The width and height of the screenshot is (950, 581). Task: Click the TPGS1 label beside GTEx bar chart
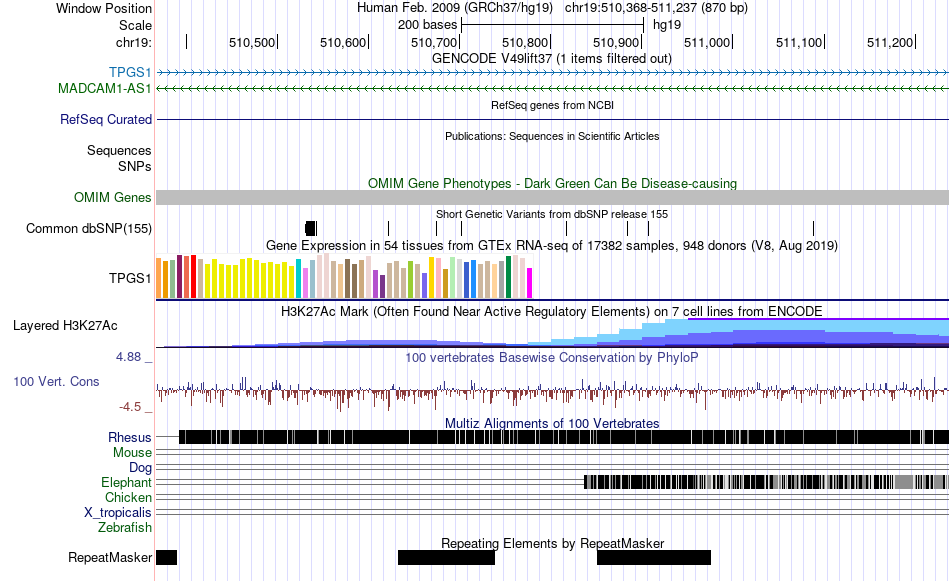coord(130,278)
